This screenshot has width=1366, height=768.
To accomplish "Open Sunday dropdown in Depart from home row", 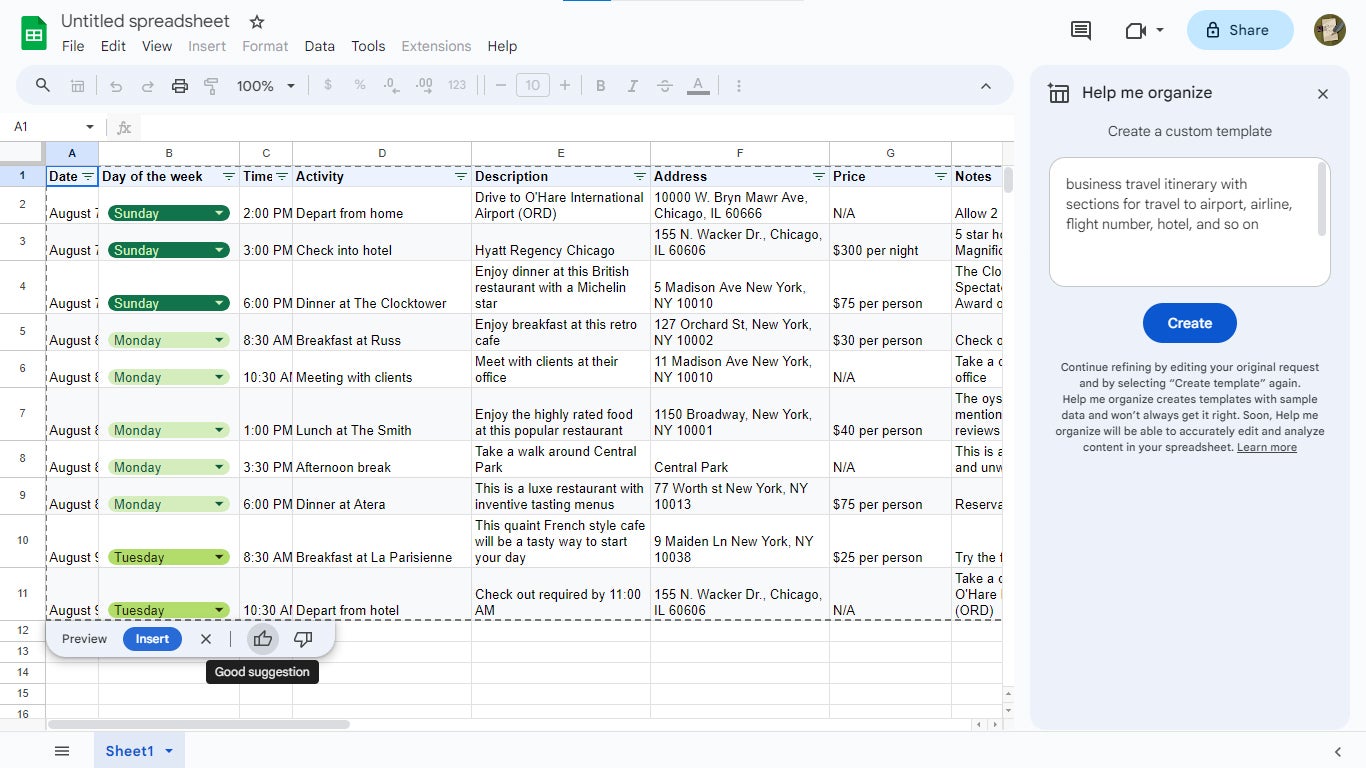I will point(219,213).
